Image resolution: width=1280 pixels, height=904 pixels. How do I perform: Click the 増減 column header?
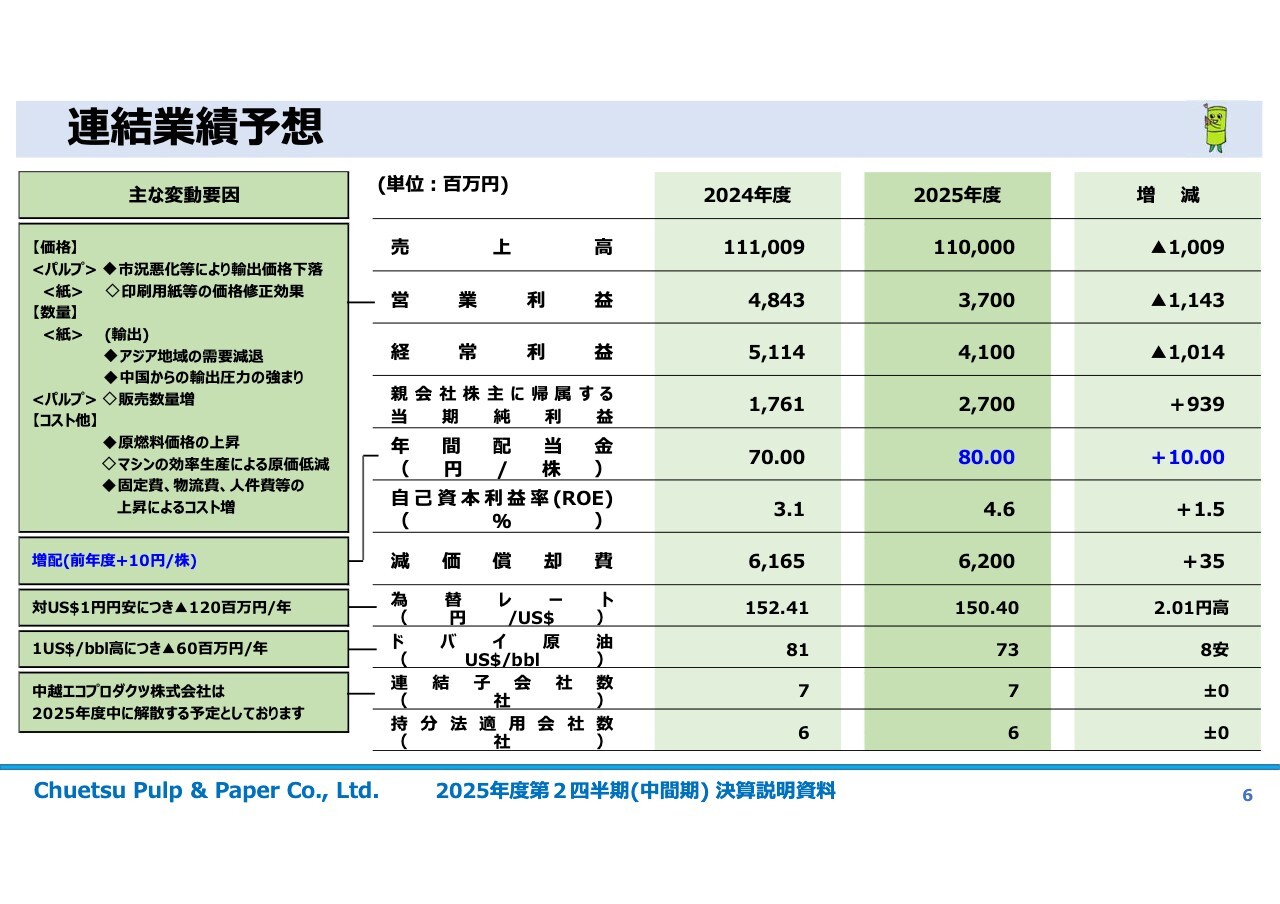click(1167, 195)
